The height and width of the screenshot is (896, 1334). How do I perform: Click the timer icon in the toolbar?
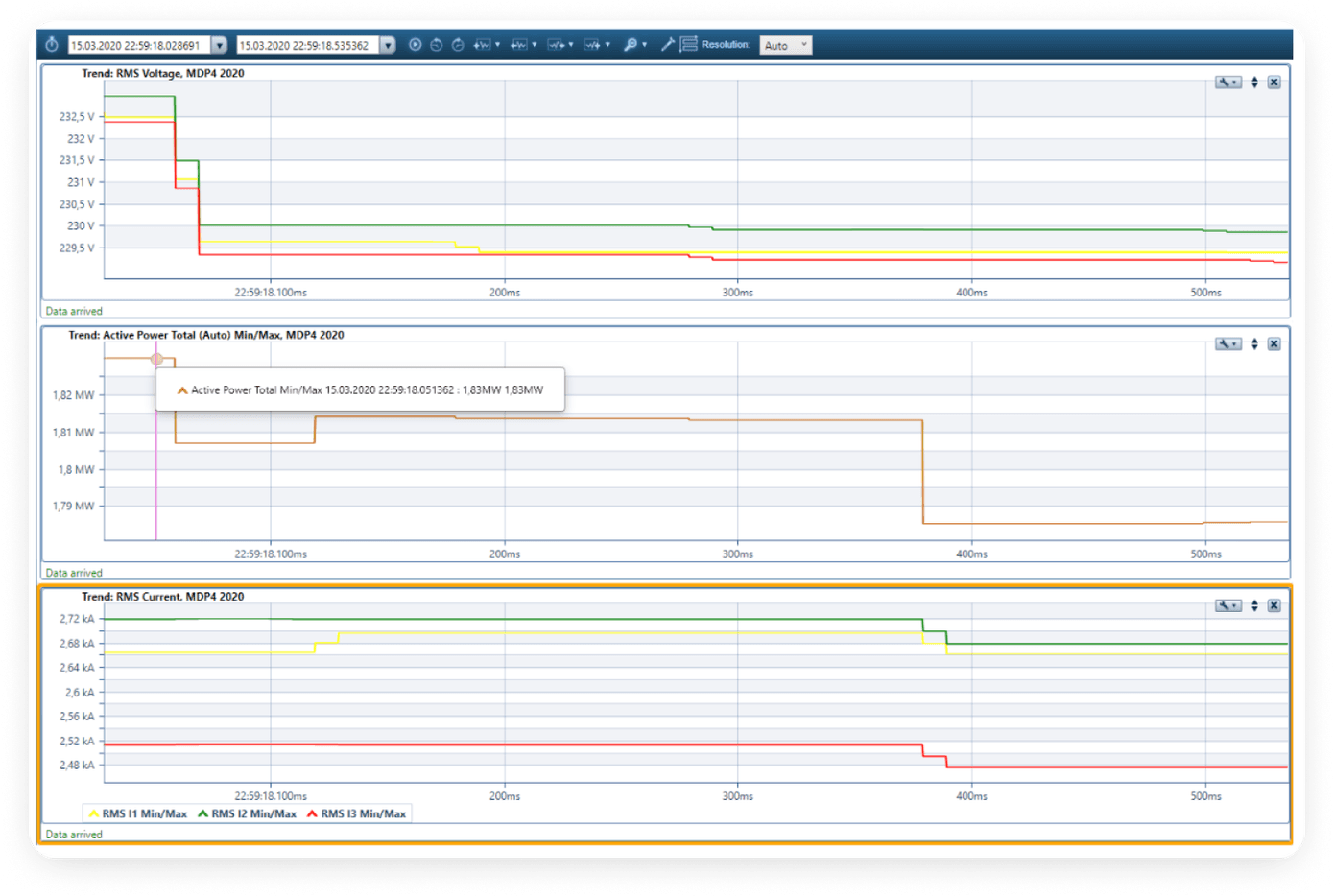click(x=52, y=45)
